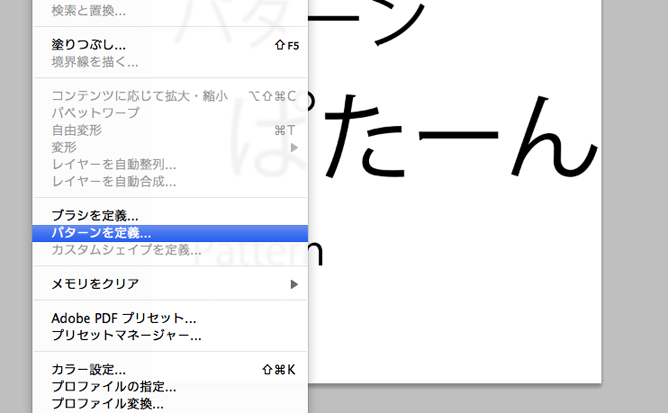668x413 pixels.
Task: Choose レイヤーを自動合成... entry
Action: click(x=170, y=182)
